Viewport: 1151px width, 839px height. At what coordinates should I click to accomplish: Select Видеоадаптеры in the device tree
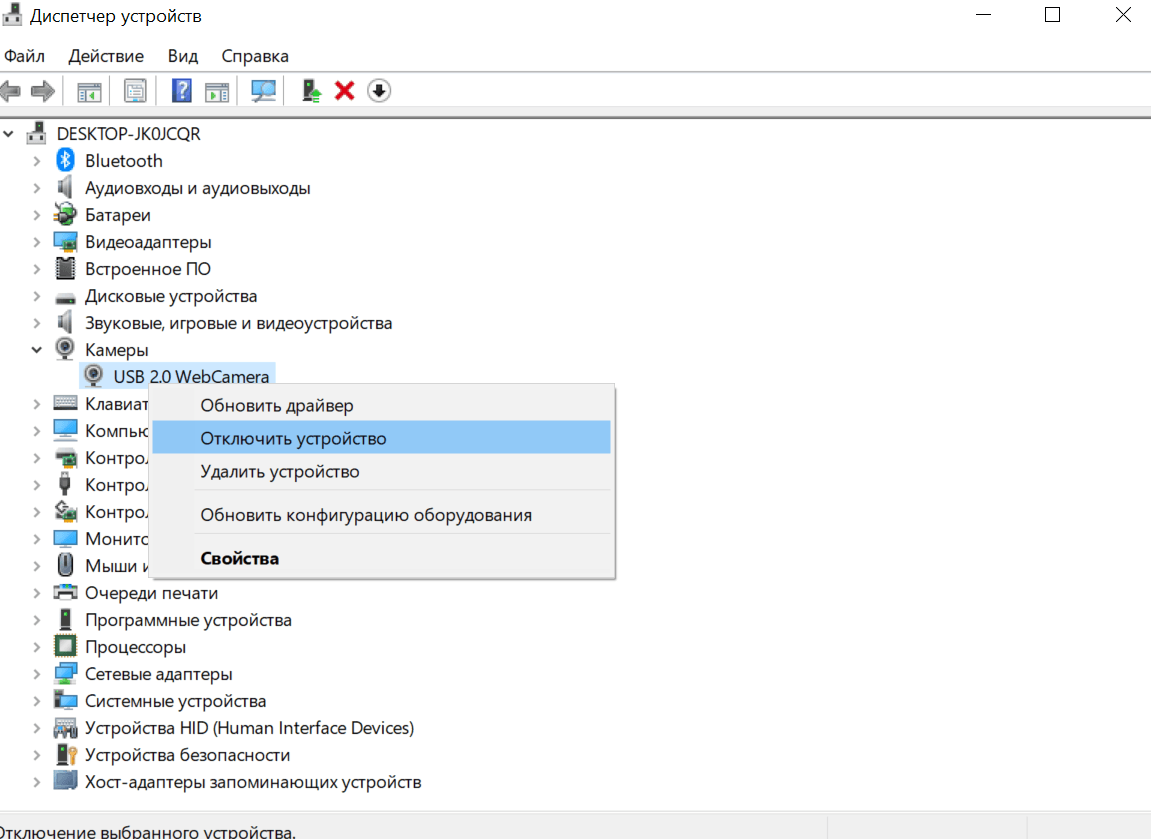click(148, 242)
